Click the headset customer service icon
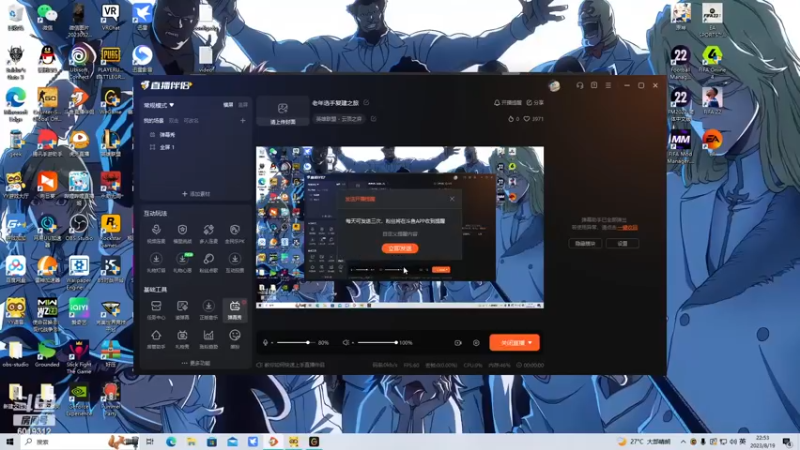 (580, 85)
